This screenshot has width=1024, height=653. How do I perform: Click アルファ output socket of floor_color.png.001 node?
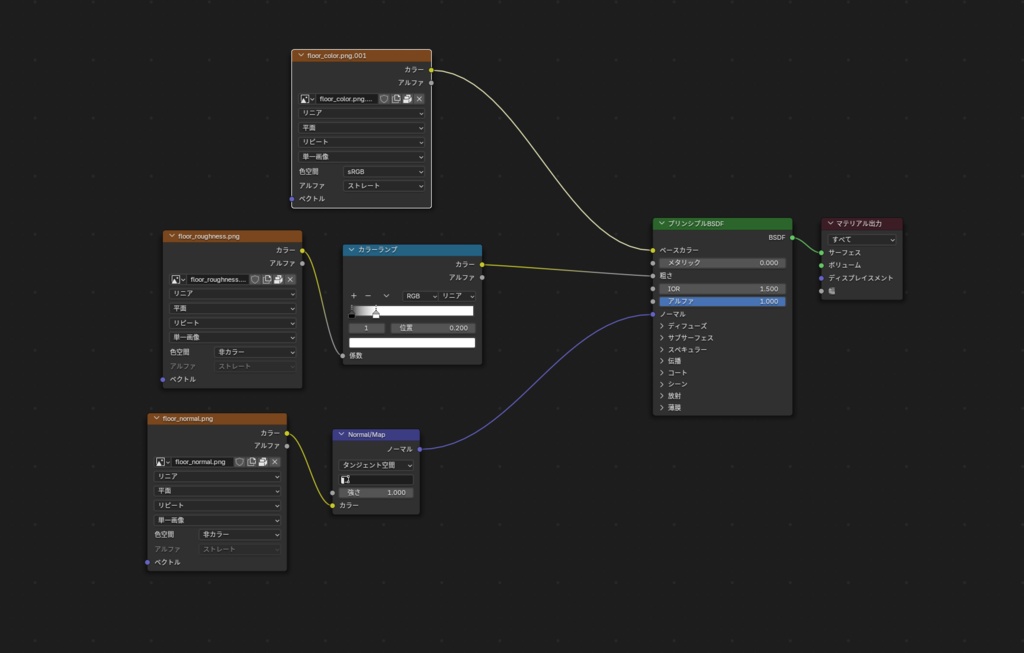point(431,83)
